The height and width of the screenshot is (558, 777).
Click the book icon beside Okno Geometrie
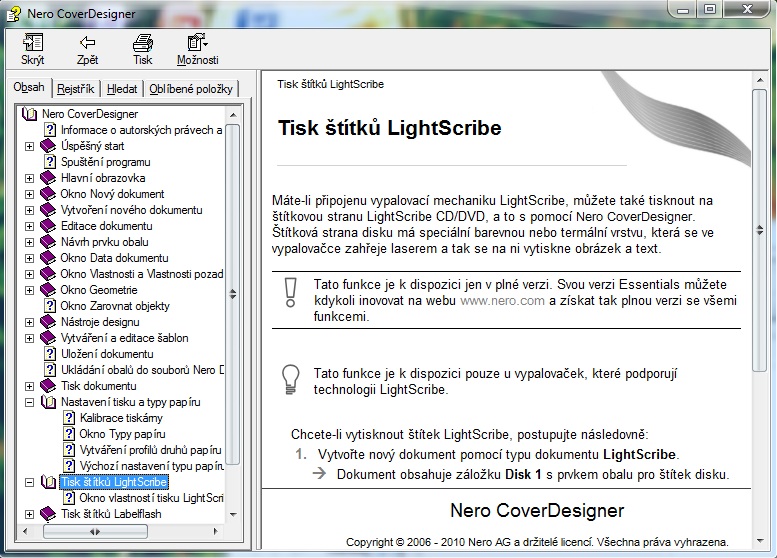(48, 290)
